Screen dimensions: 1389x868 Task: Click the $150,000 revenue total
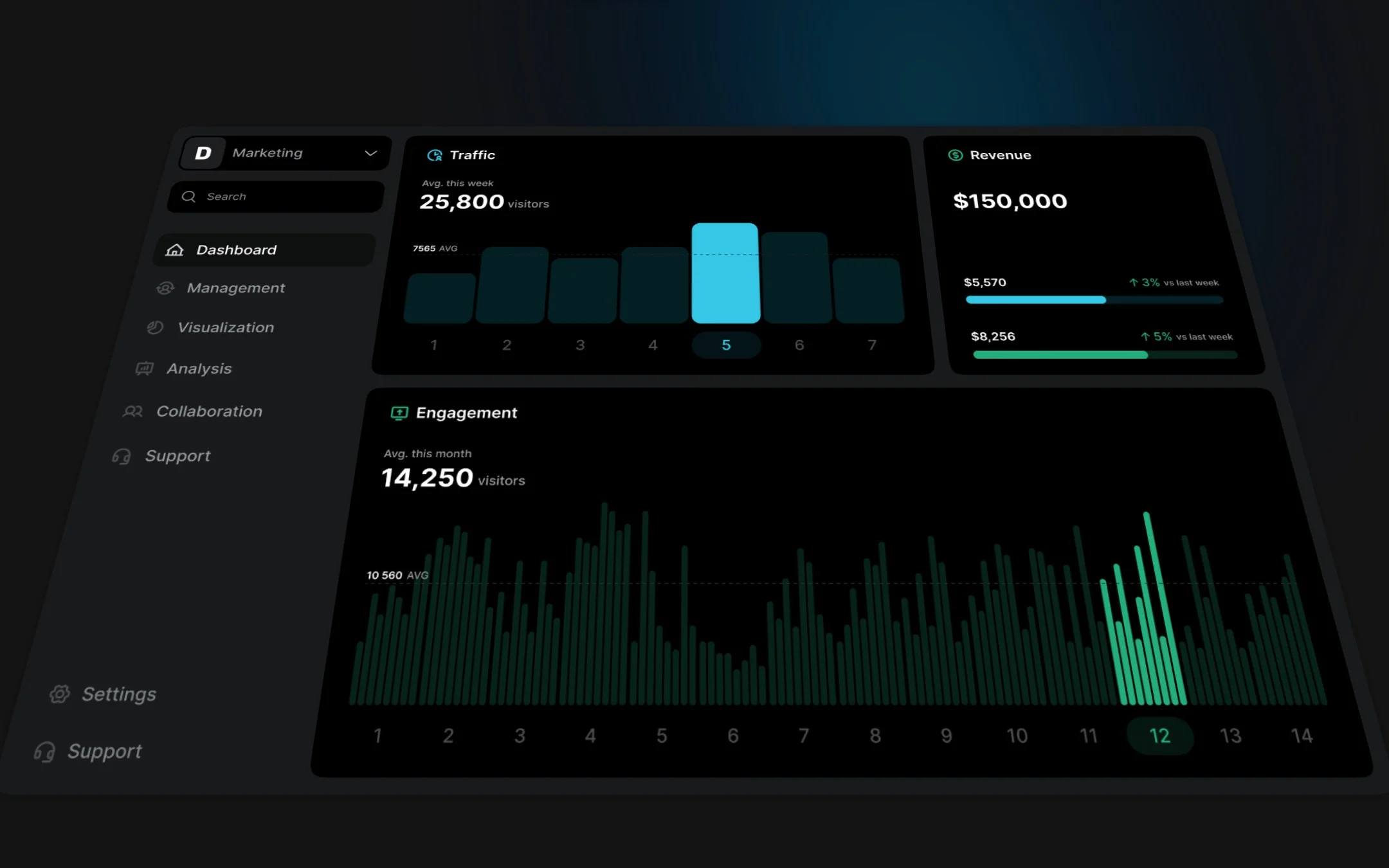coord(1010,201)
